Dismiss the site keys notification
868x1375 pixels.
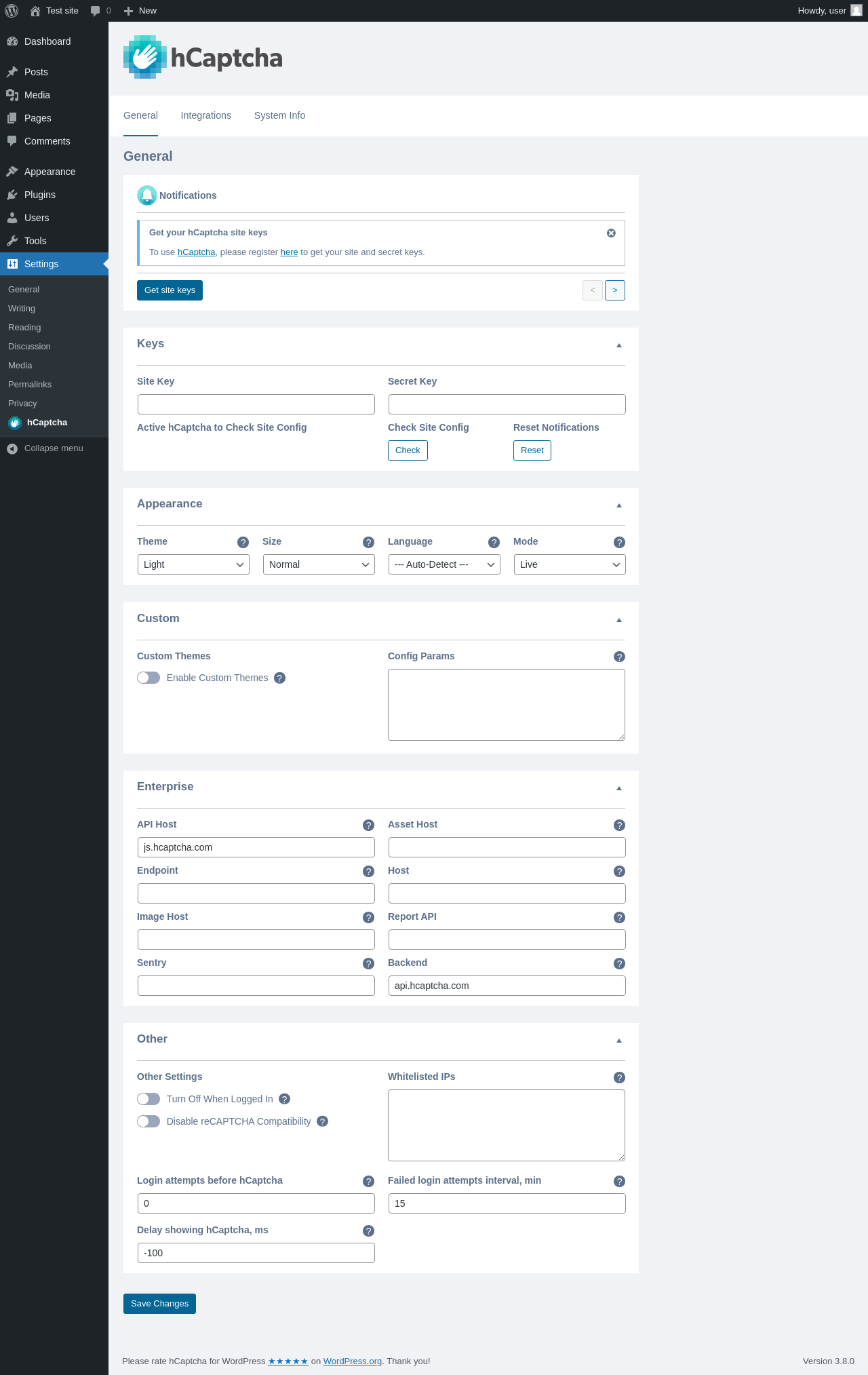tap(611, 233)
